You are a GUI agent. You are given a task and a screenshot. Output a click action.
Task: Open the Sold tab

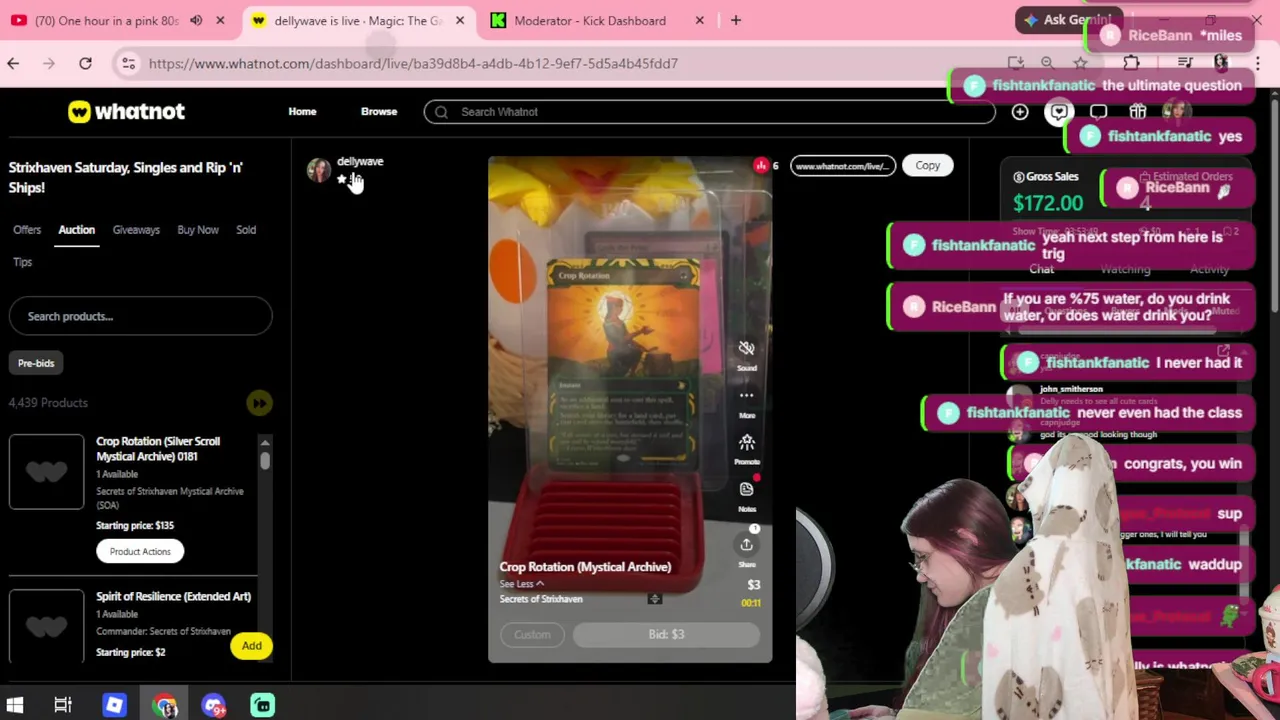tap(246, 230)
